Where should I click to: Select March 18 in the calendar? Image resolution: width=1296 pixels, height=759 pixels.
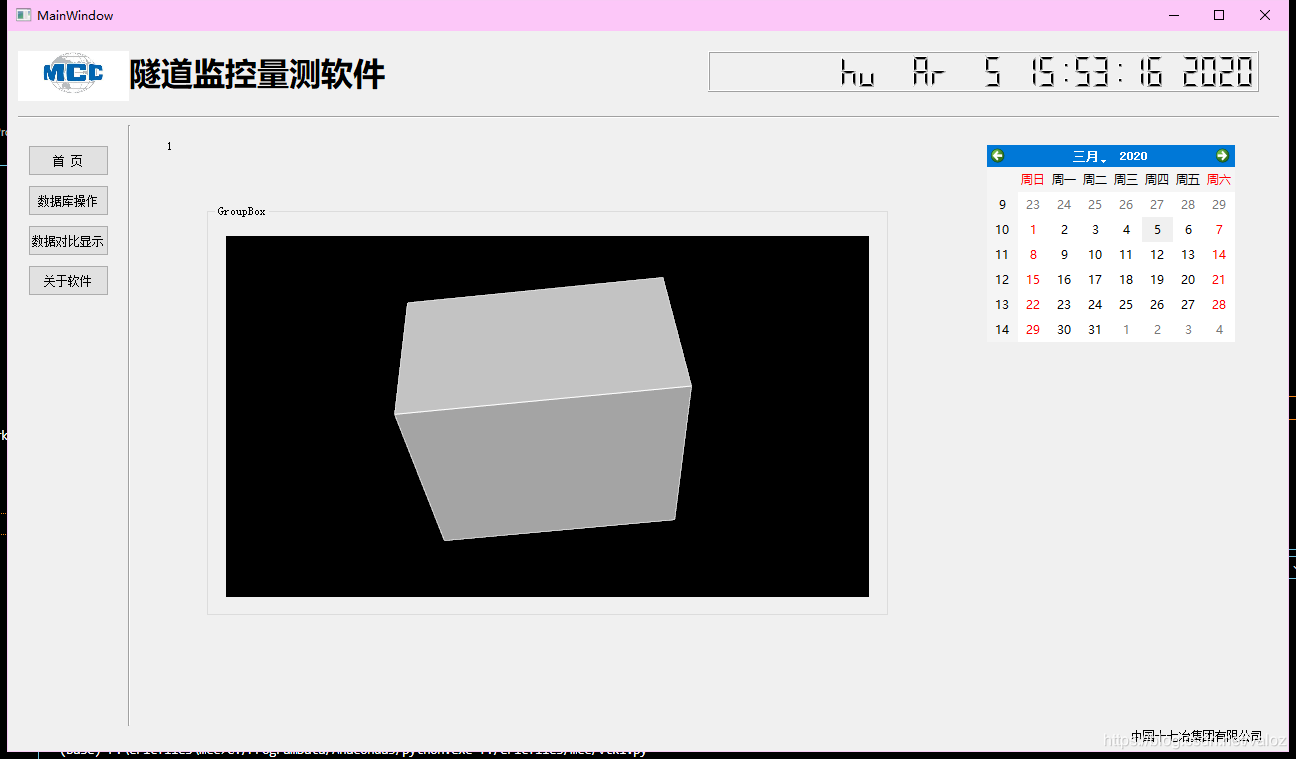click(x=1126, y=279)
